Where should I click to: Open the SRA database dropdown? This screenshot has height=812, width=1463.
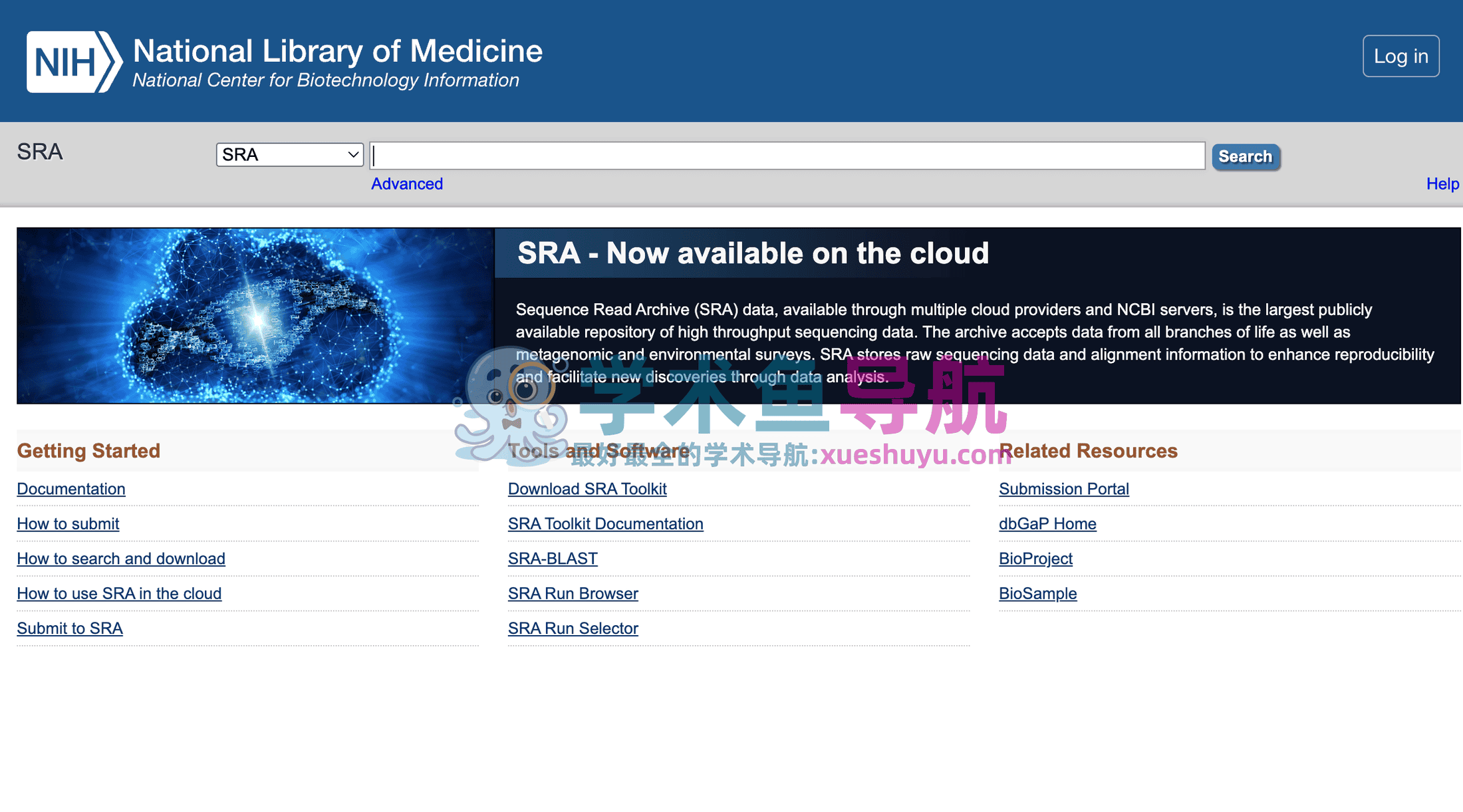coord(289,155)
